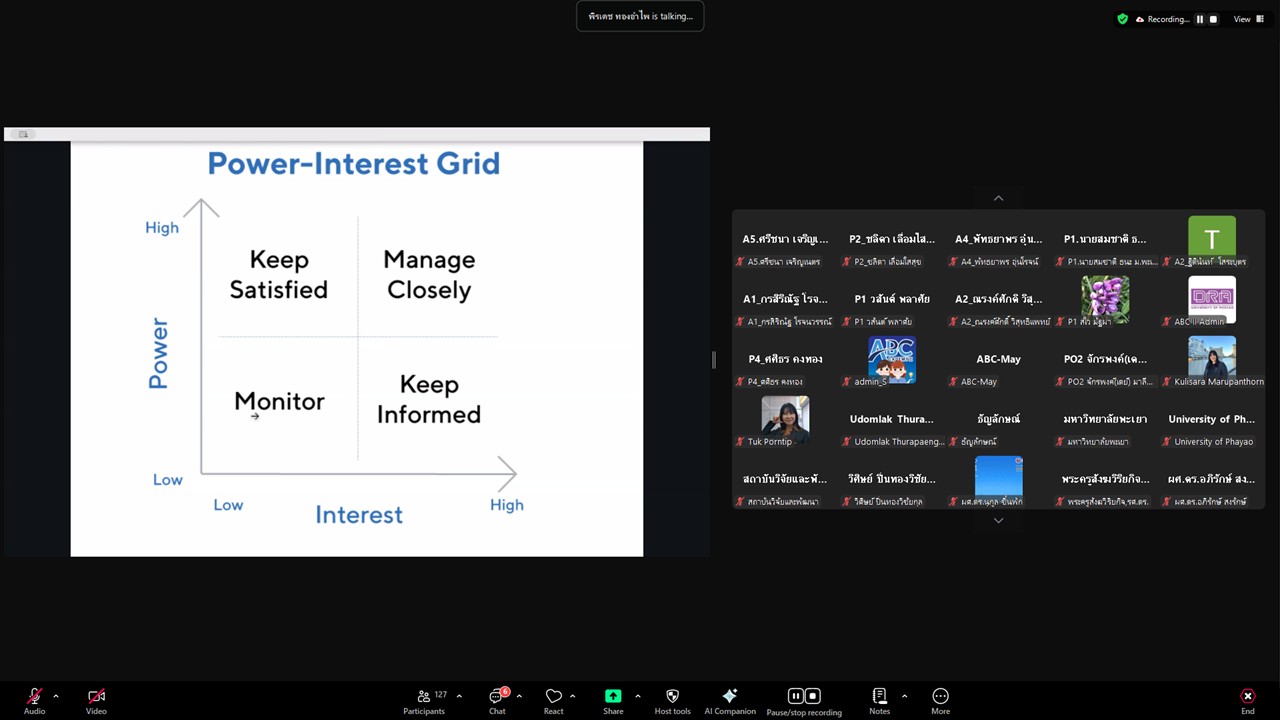
Task: Select the blue sky avatar tile
Action: click(x=998, y=479)
